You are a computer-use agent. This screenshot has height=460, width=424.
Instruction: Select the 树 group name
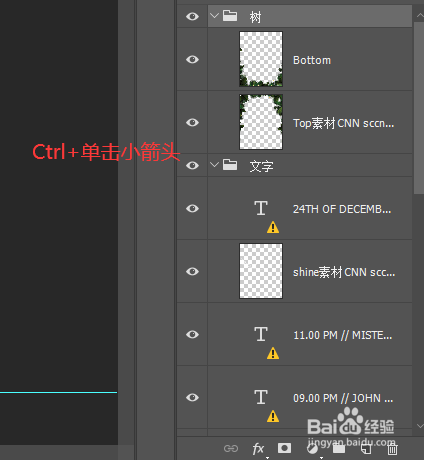pyautogui.click(x=255, y=17)
